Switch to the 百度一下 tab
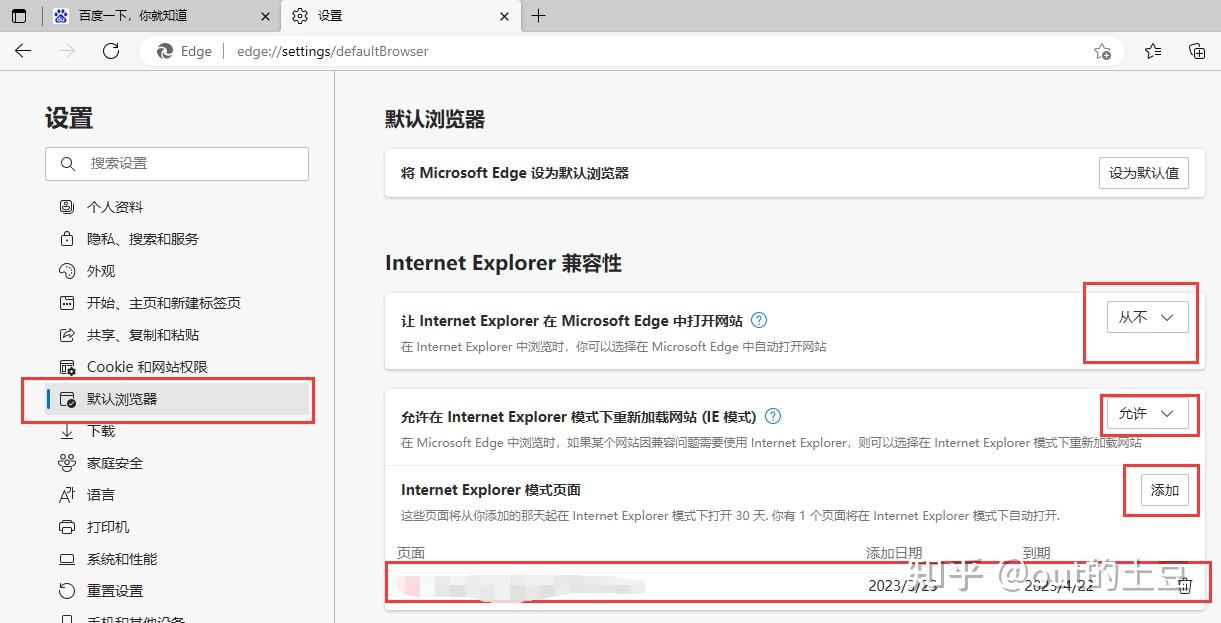Viewport: 1221px width, 623px height. [x=161, y=15]
